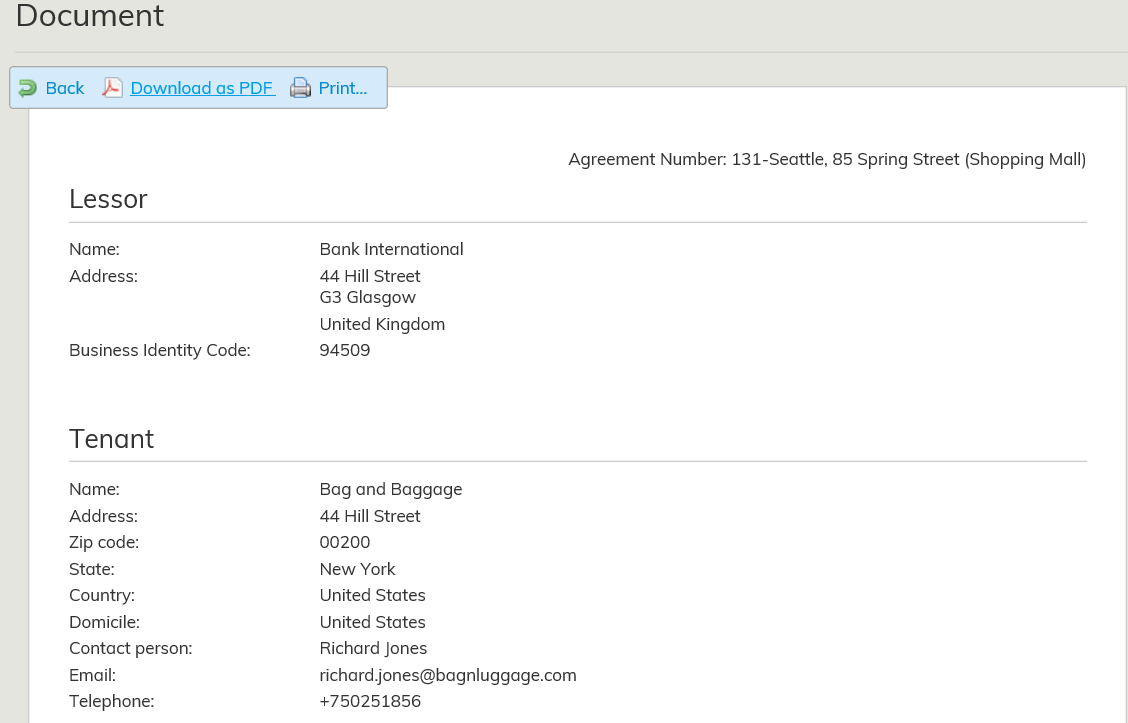Select the zip code value 00200

pos(345,542)
